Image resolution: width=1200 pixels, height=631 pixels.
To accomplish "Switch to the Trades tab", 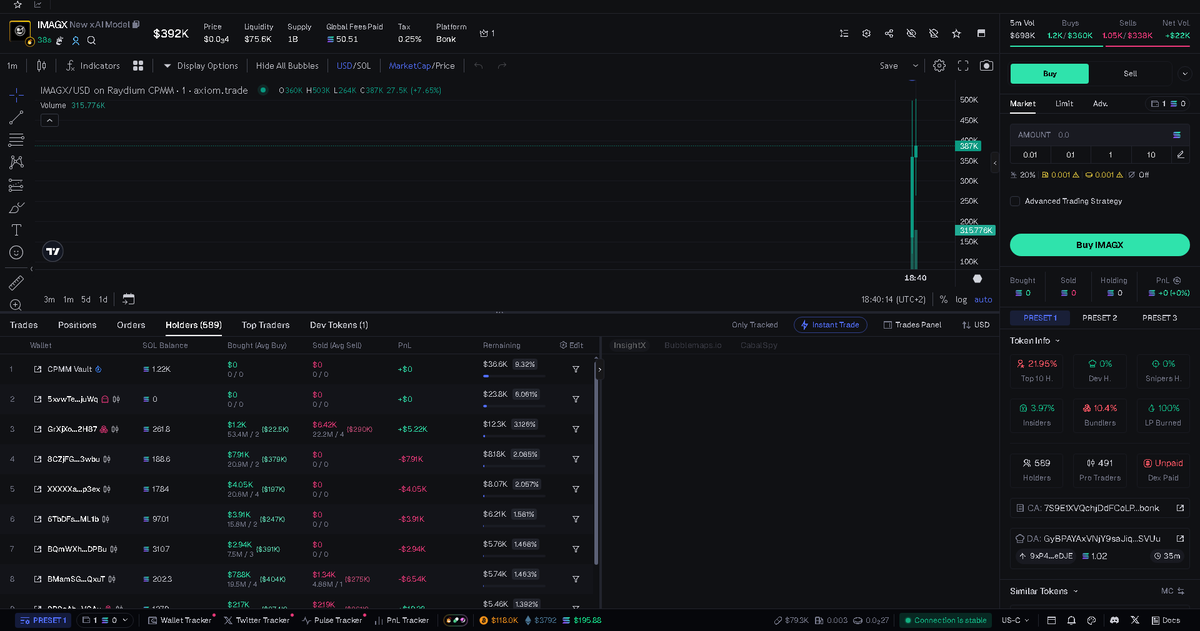I will click(x=24, y=325).
